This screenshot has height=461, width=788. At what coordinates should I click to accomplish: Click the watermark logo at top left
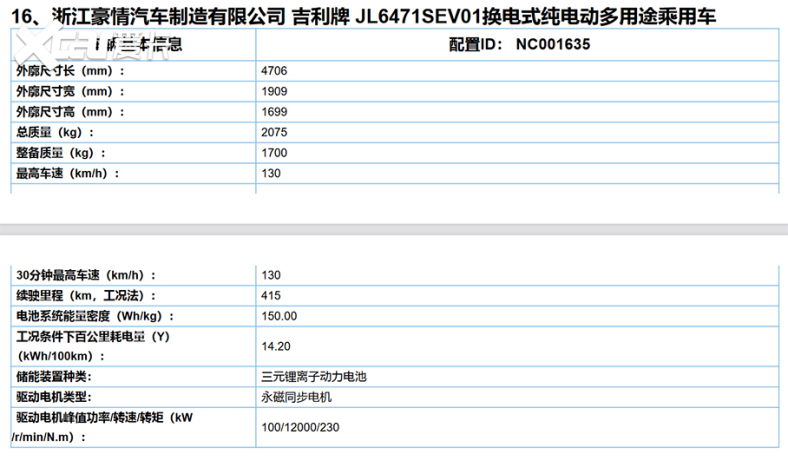click(85, 43)
